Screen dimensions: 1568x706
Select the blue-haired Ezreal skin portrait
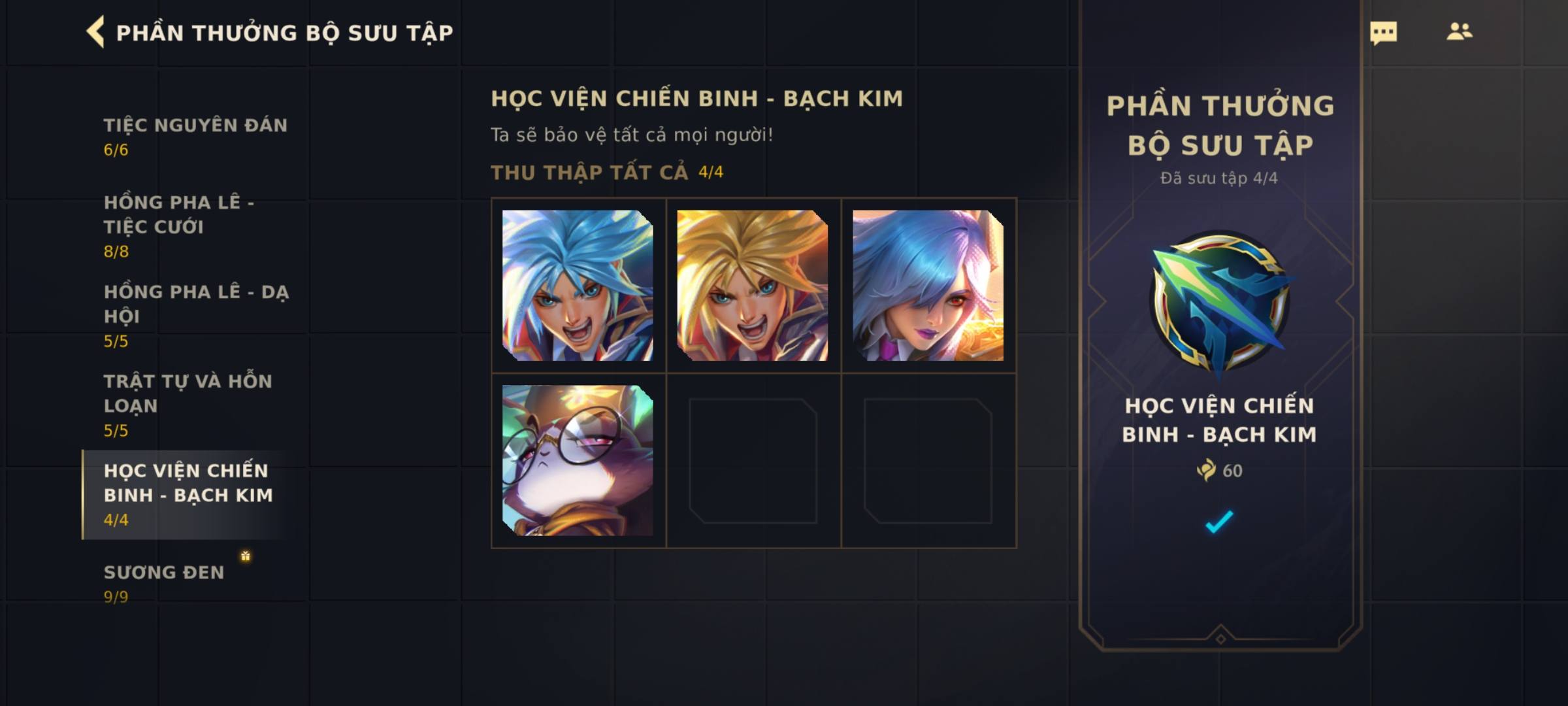coord(578,285)
